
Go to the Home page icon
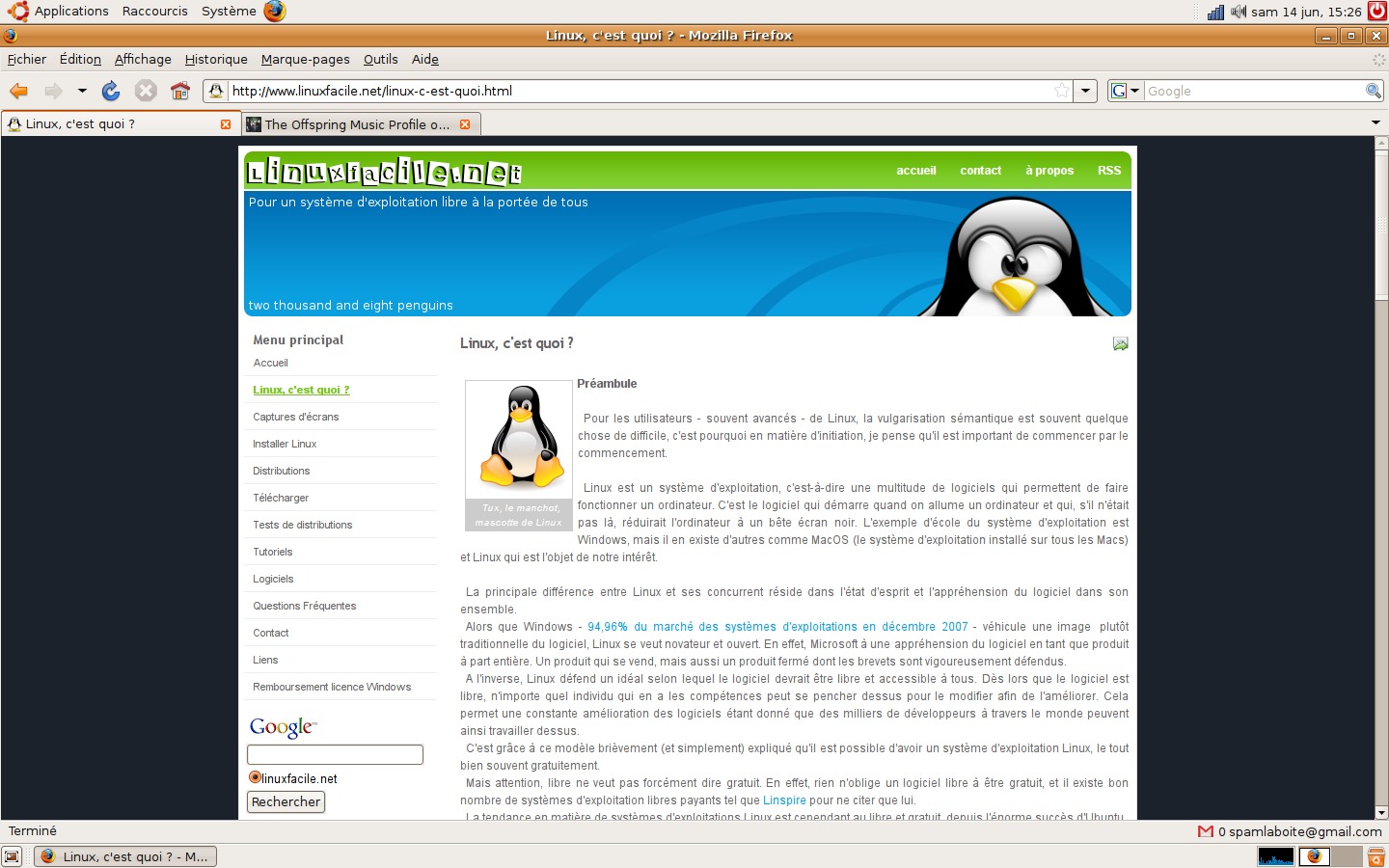tap(180, 91)
